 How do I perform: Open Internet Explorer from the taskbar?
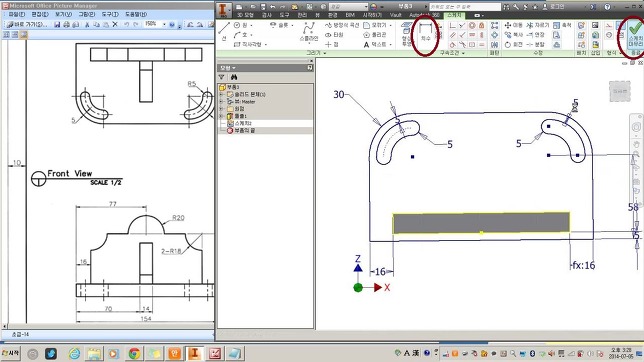[x=74, y=353]
